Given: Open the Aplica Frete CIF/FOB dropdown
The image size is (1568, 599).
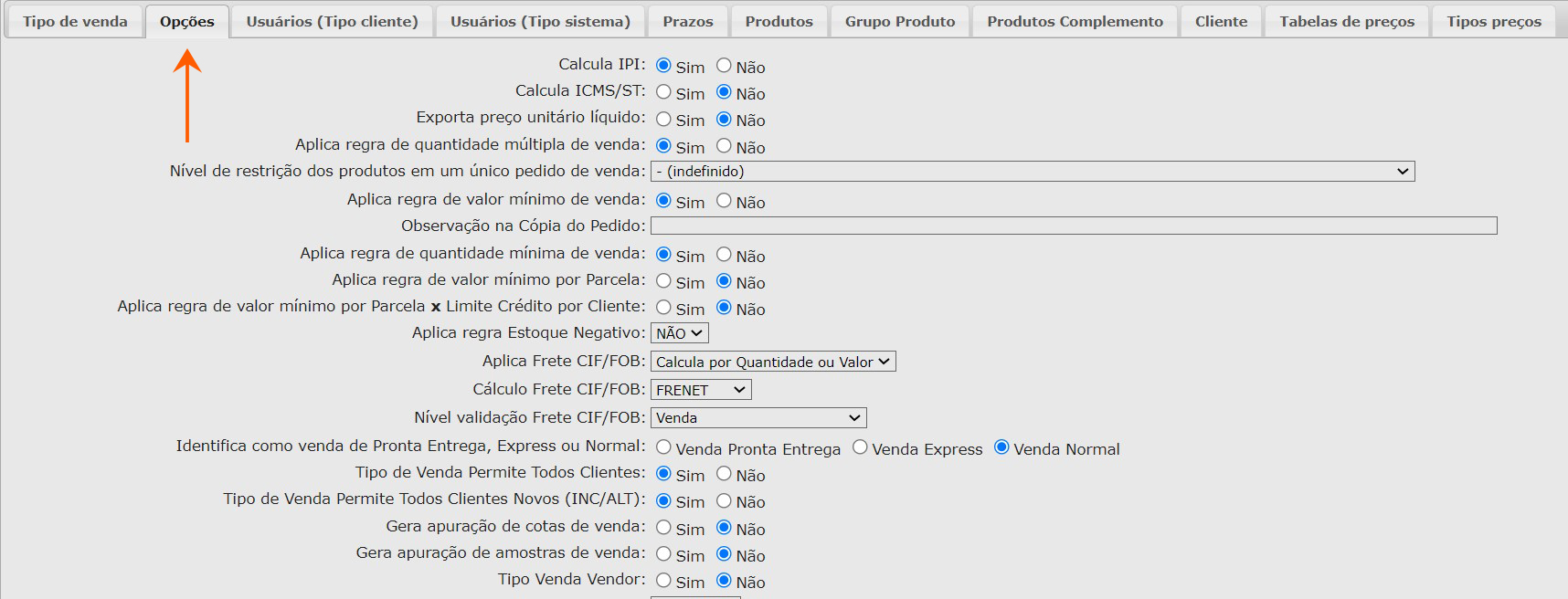Looking at the screenshot, I should point(772,362).
